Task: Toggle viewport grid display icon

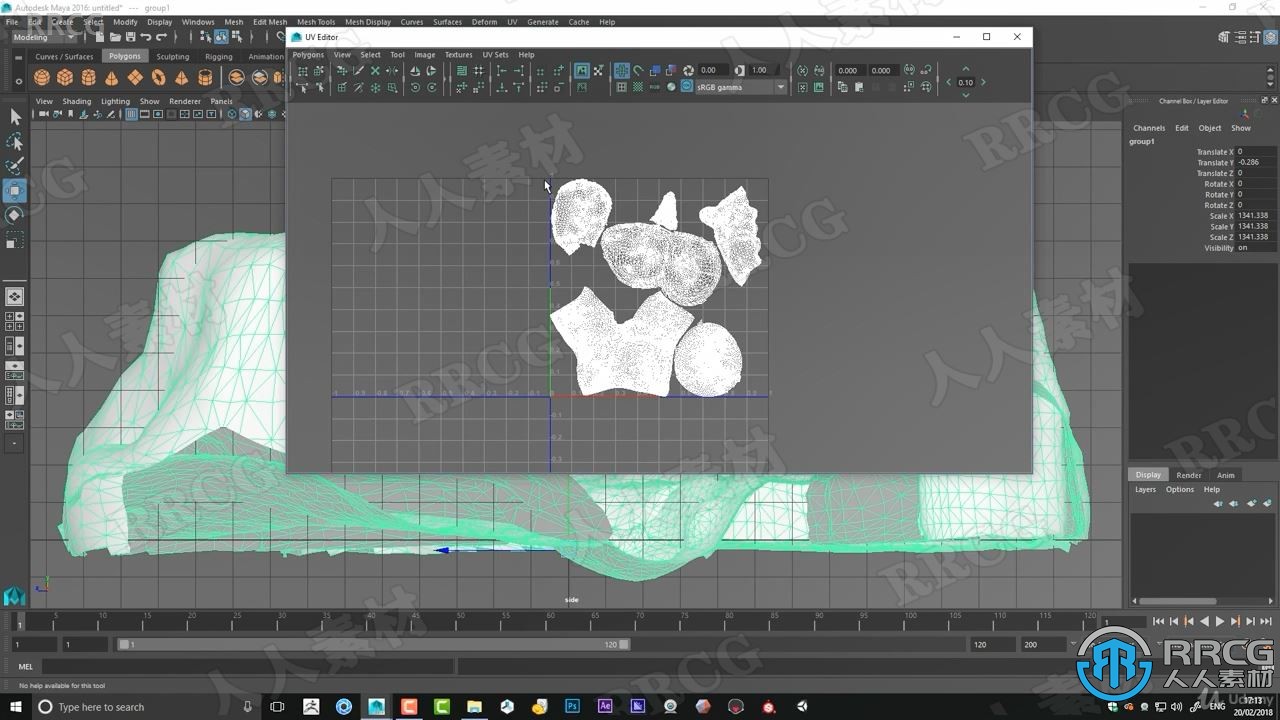Action: (131, 114)
